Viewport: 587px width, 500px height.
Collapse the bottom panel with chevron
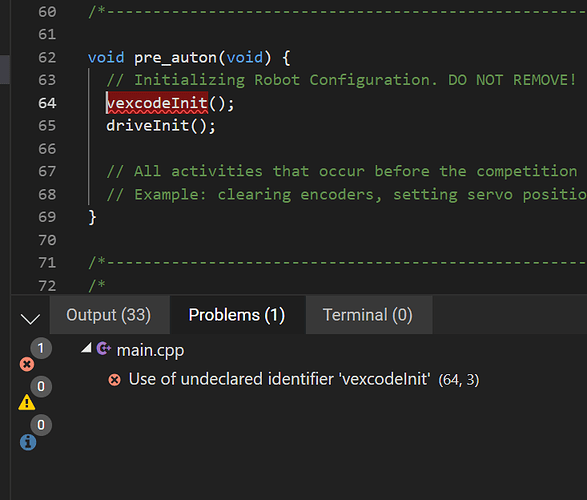[x=30, y=319]
